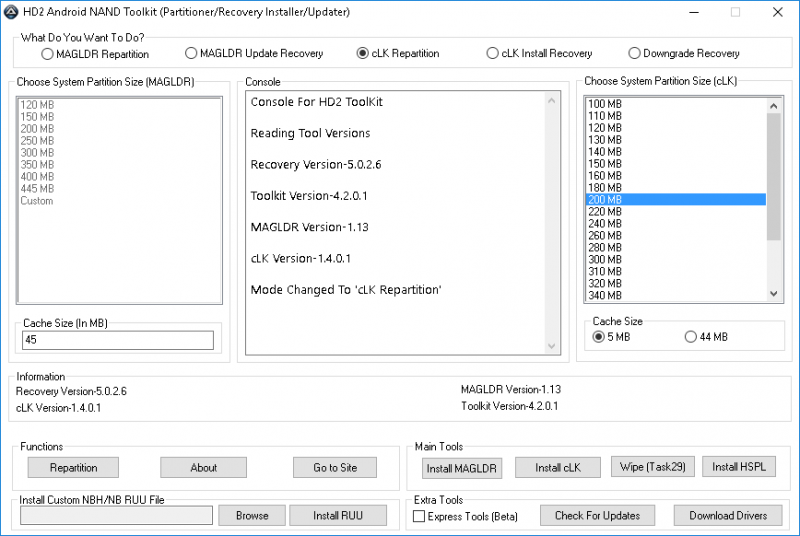Select 310 MB in cLK partition list
Image resolution: width=800 pixels, height=536 pixels.
676,272
